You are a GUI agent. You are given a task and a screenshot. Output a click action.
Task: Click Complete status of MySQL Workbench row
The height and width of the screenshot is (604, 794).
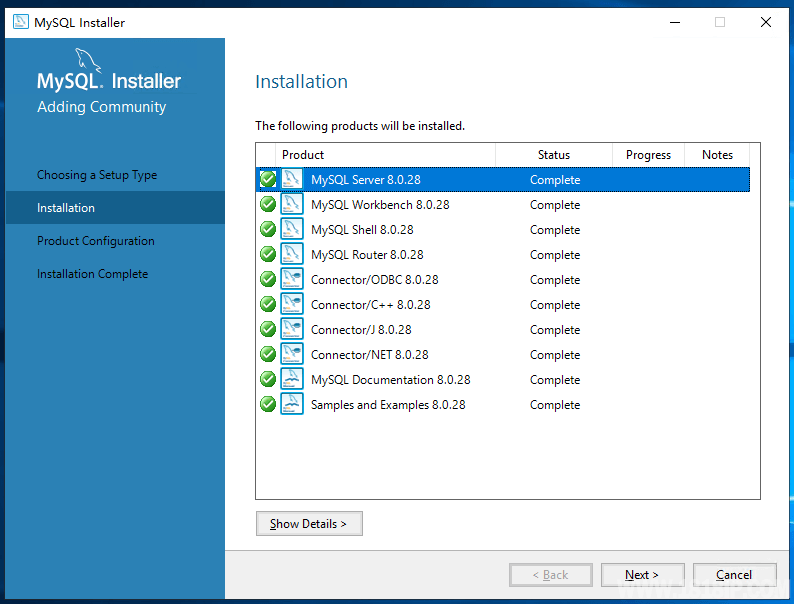(x=555, y=205)
